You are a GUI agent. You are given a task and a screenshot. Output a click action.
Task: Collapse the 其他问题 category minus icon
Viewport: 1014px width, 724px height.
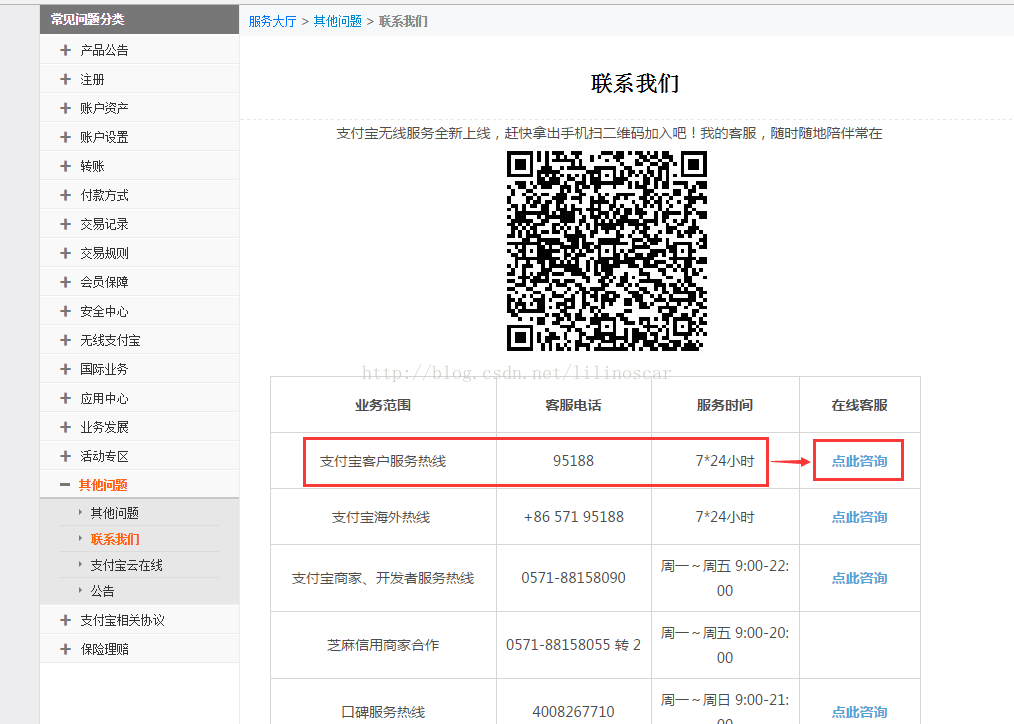coord(65,485)
